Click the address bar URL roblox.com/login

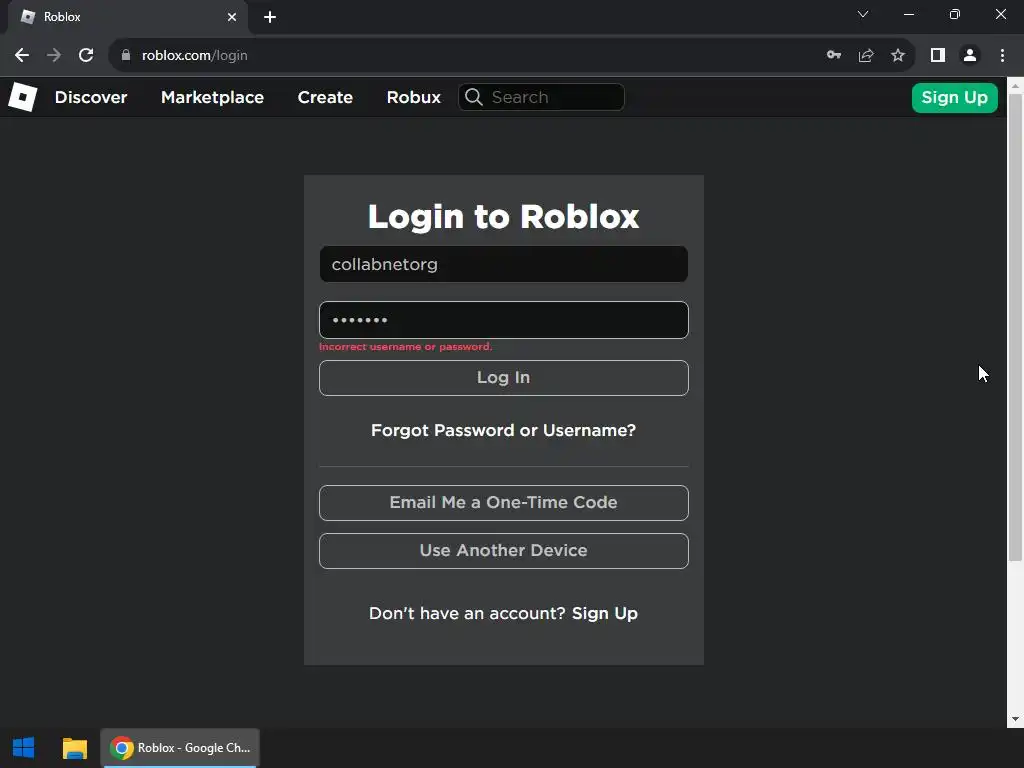(195, 56)
